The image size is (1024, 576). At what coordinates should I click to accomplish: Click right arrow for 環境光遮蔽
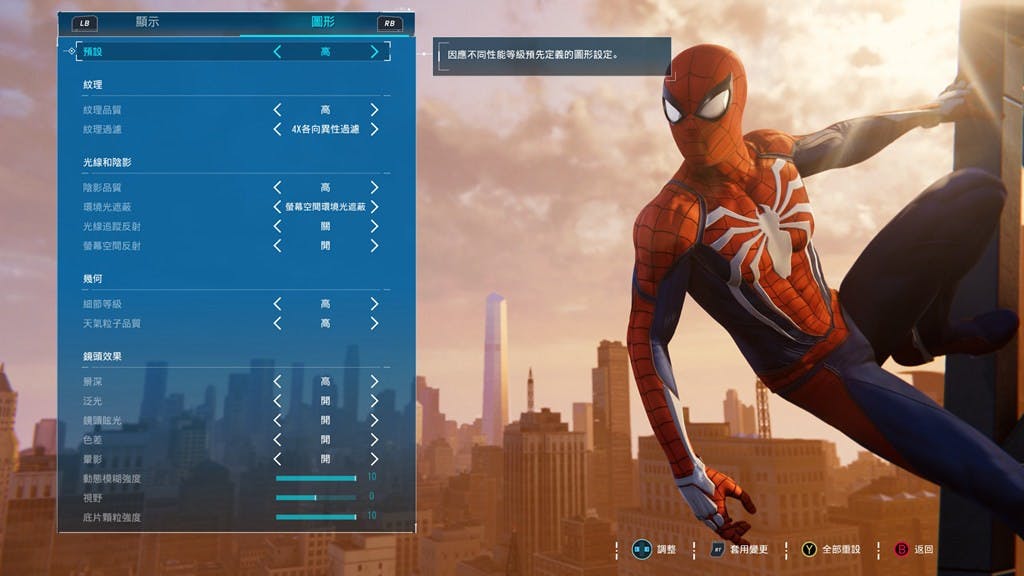tap(374, 207)
